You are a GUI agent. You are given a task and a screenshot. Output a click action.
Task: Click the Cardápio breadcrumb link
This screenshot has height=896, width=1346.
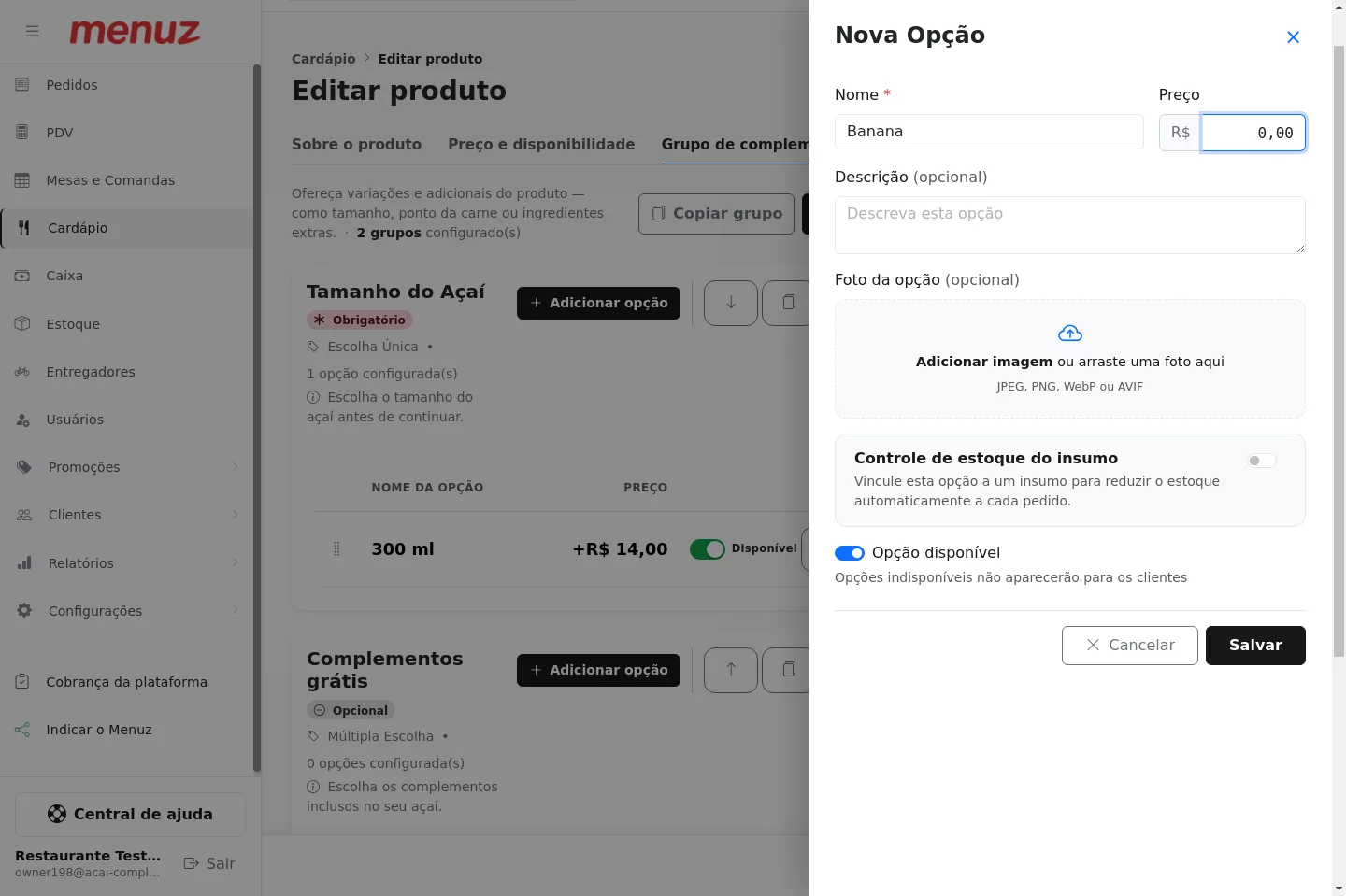323,59
